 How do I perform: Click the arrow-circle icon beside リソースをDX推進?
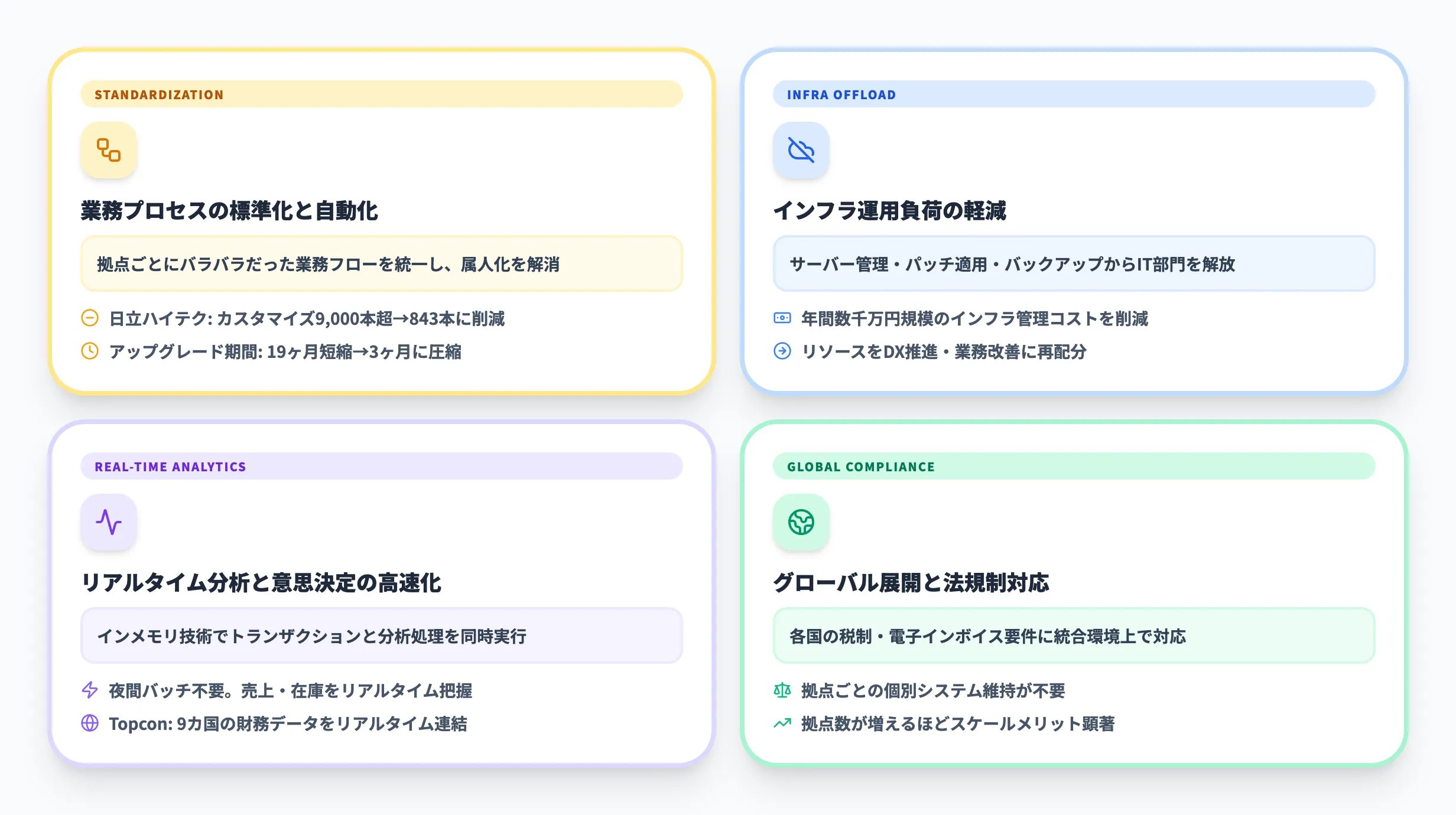coord(782,351)
